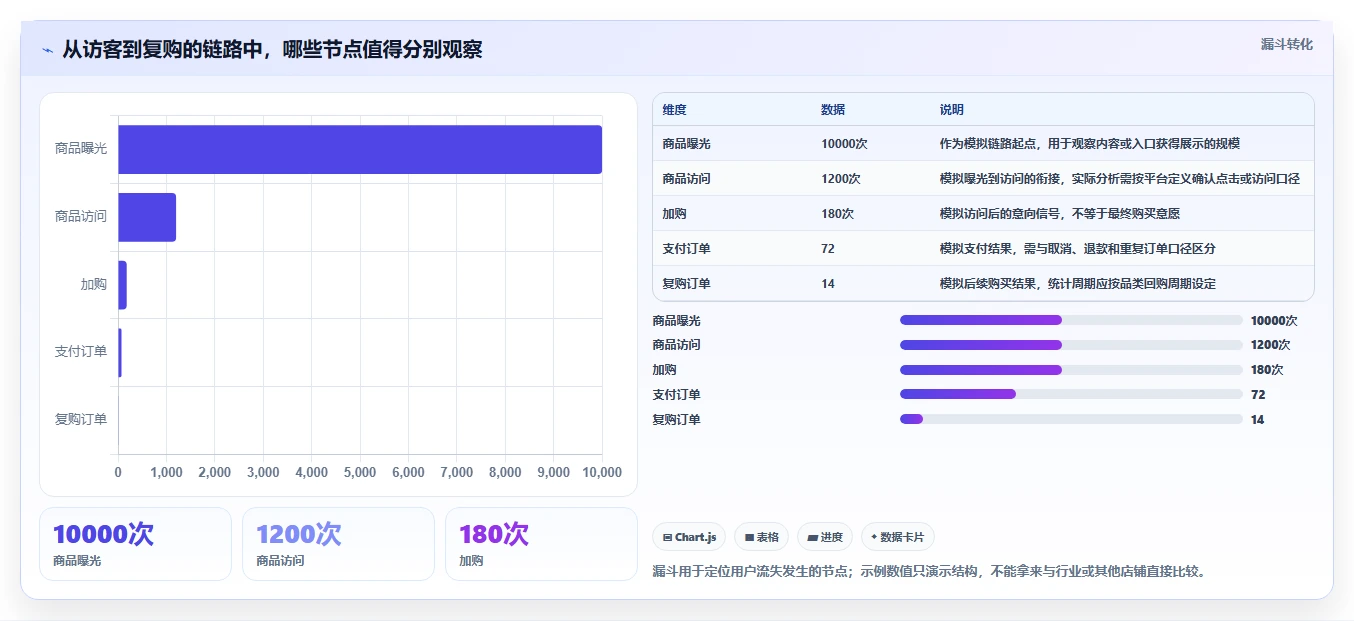Click the 商品访问 progress bar
This screenshot has width=1354, height=621.
(1071, 345)
